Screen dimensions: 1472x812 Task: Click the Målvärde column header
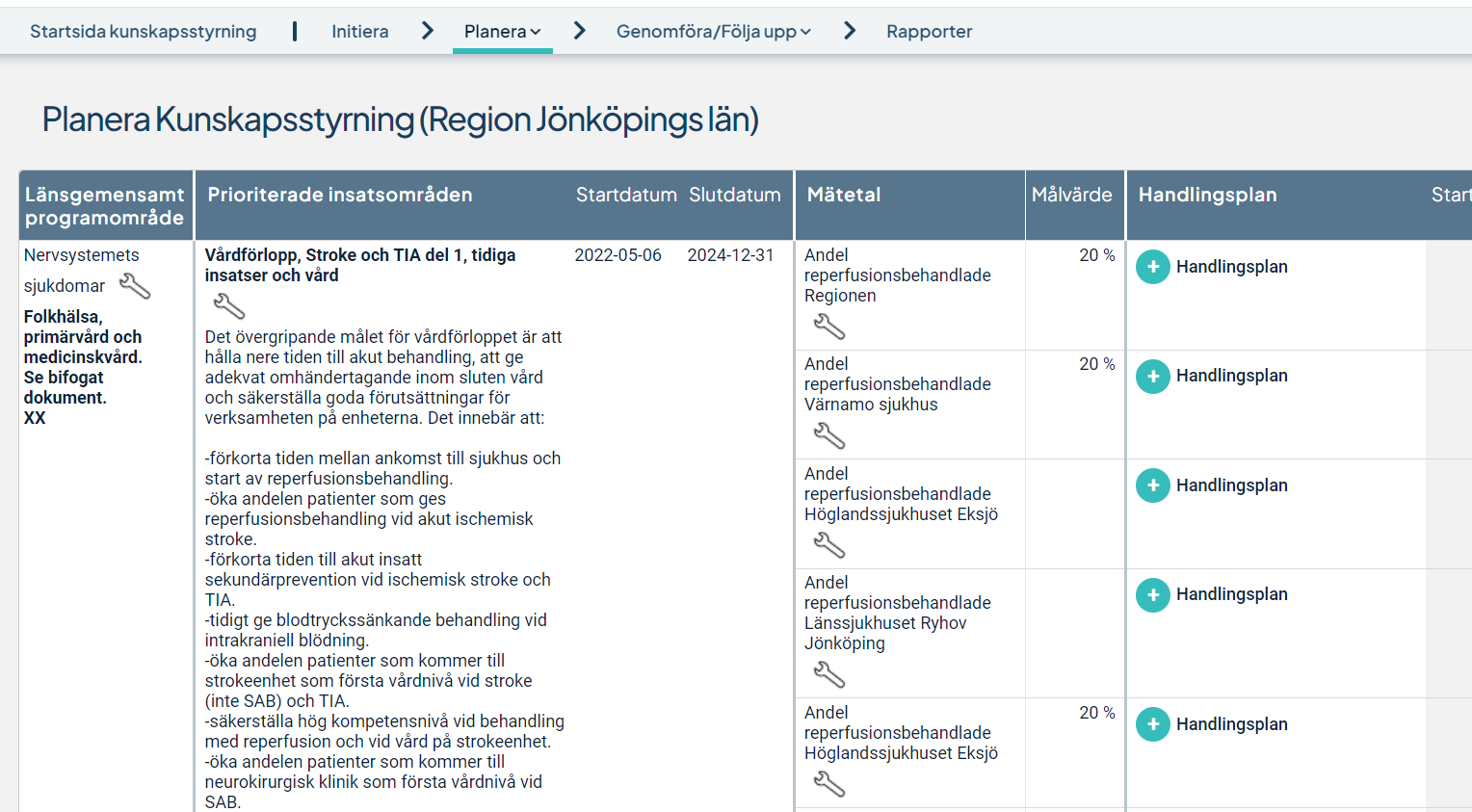1072,195
